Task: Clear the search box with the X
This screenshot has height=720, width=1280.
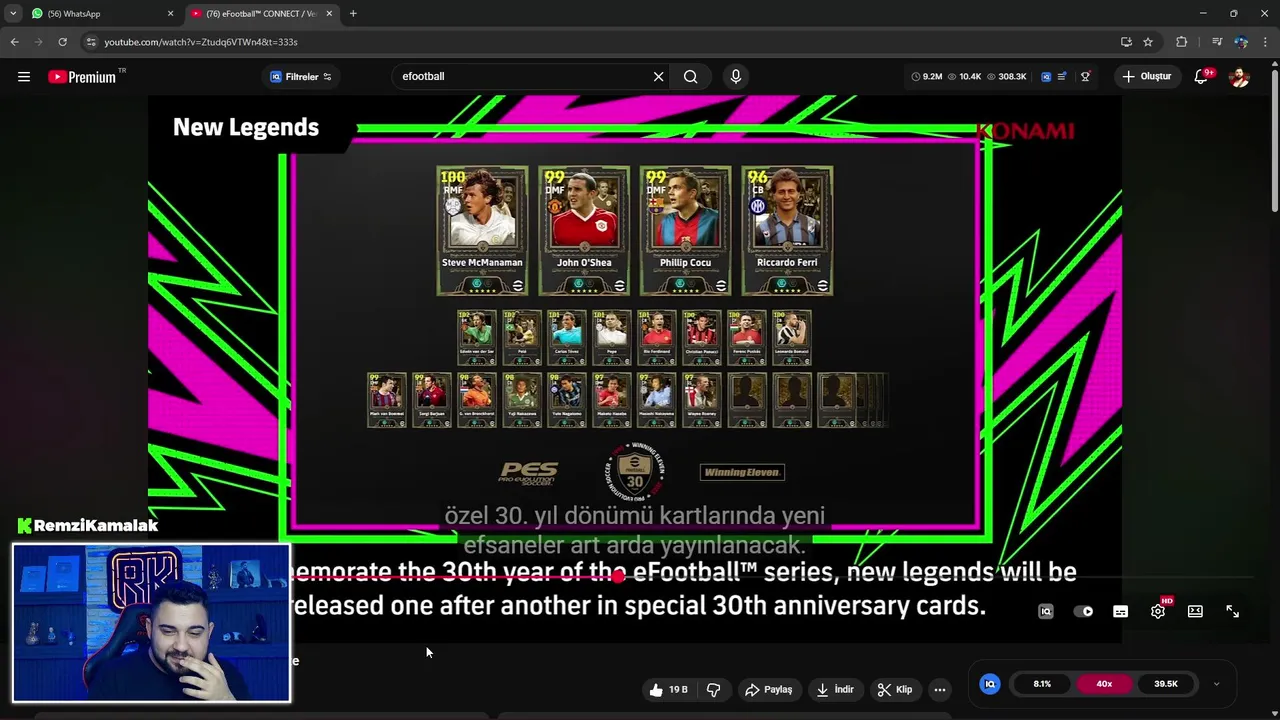Action: 658,77
